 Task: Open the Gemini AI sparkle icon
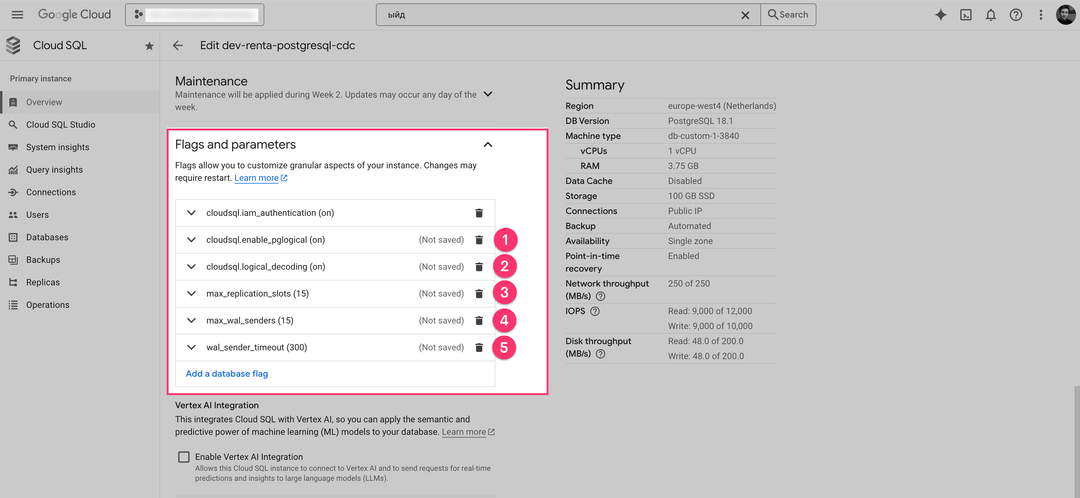940,15
